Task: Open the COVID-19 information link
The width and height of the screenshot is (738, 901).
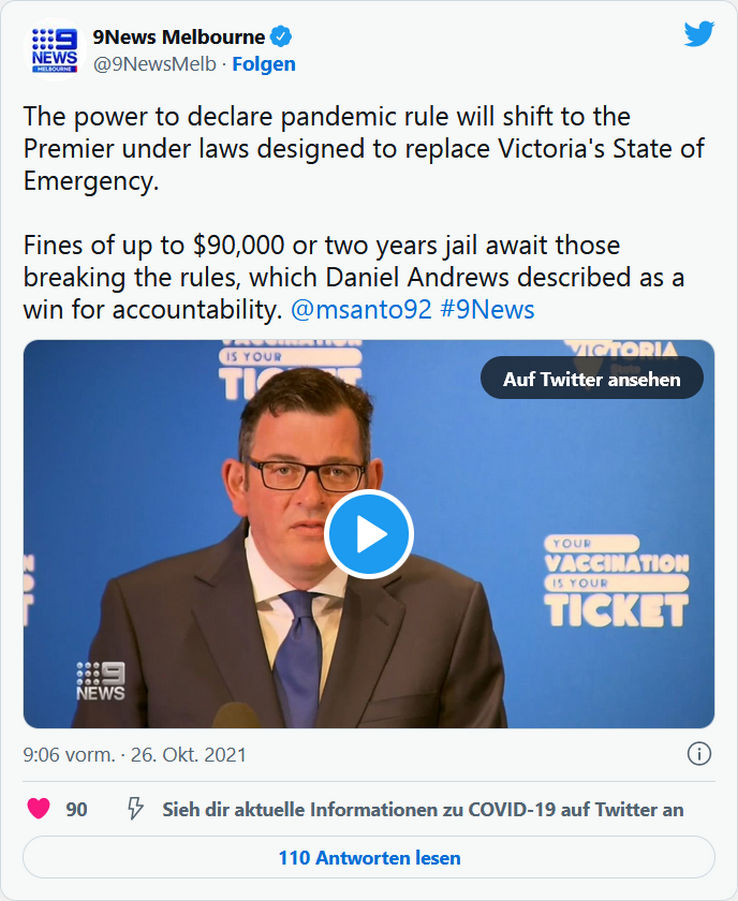Action: (423, 809)
